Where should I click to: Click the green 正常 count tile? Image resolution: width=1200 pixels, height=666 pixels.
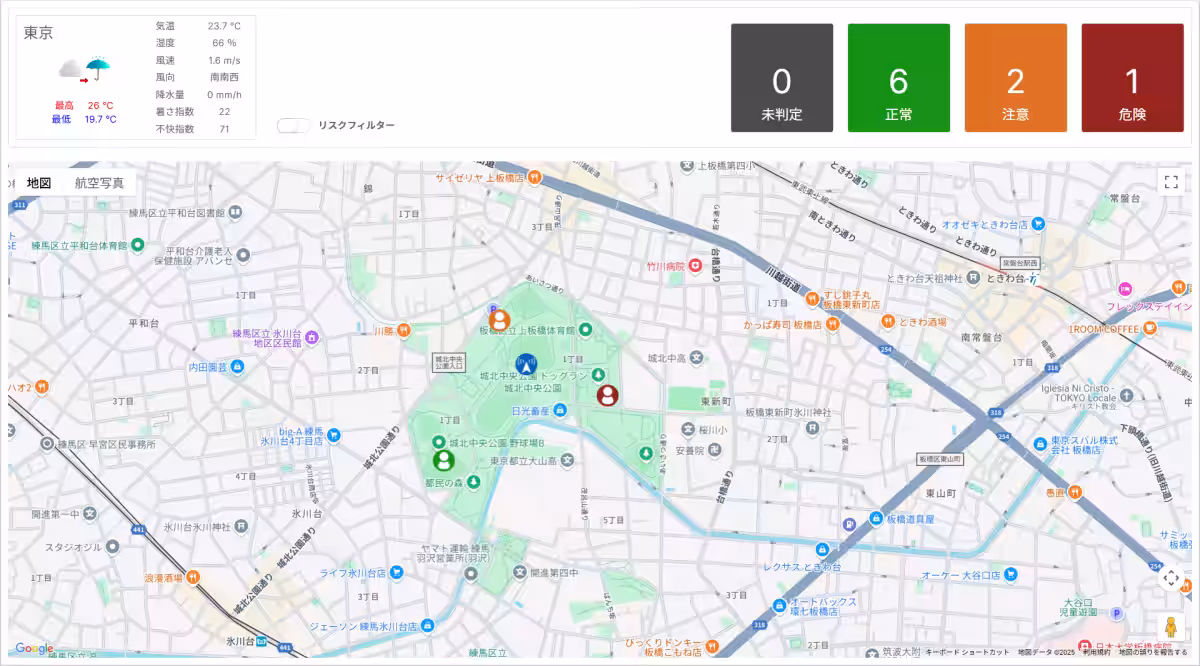click(898, 78)
